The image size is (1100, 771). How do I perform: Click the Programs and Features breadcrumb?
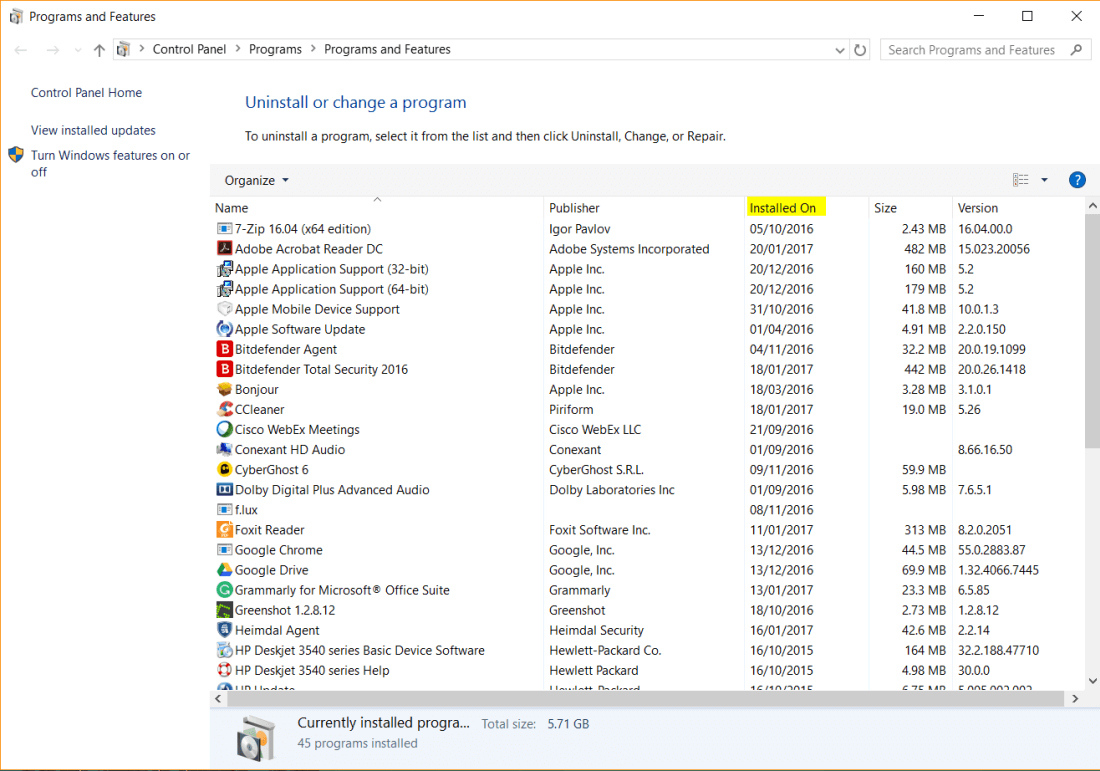pos(387,49)
